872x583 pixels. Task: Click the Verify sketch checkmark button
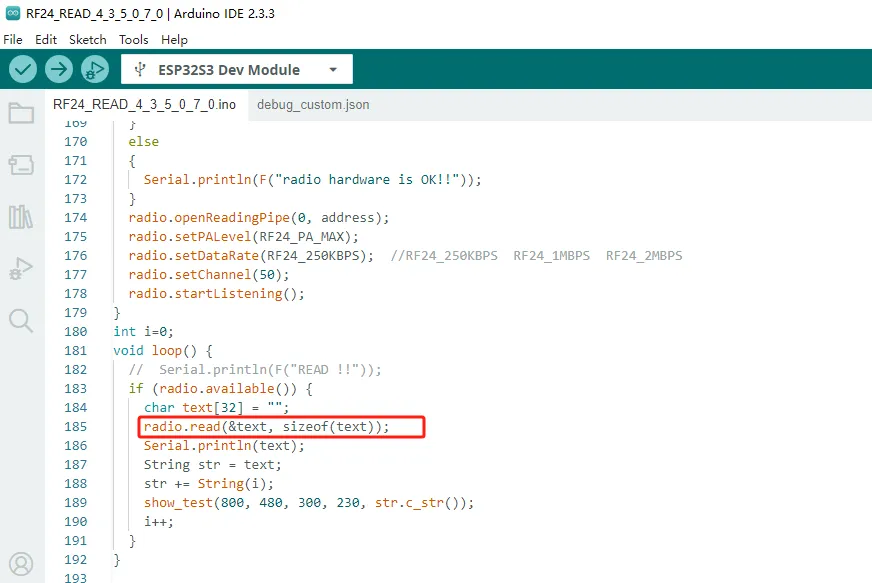(23, 69)
